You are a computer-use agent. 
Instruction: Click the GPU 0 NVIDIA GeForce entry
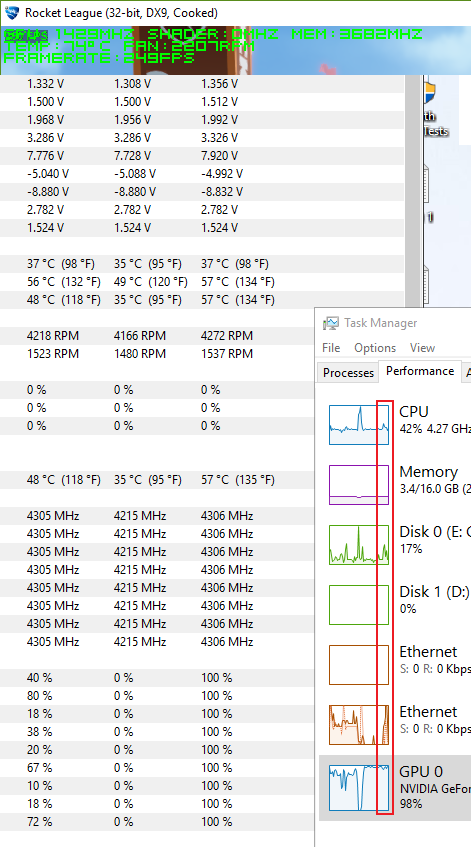click(x=435, y=787)
